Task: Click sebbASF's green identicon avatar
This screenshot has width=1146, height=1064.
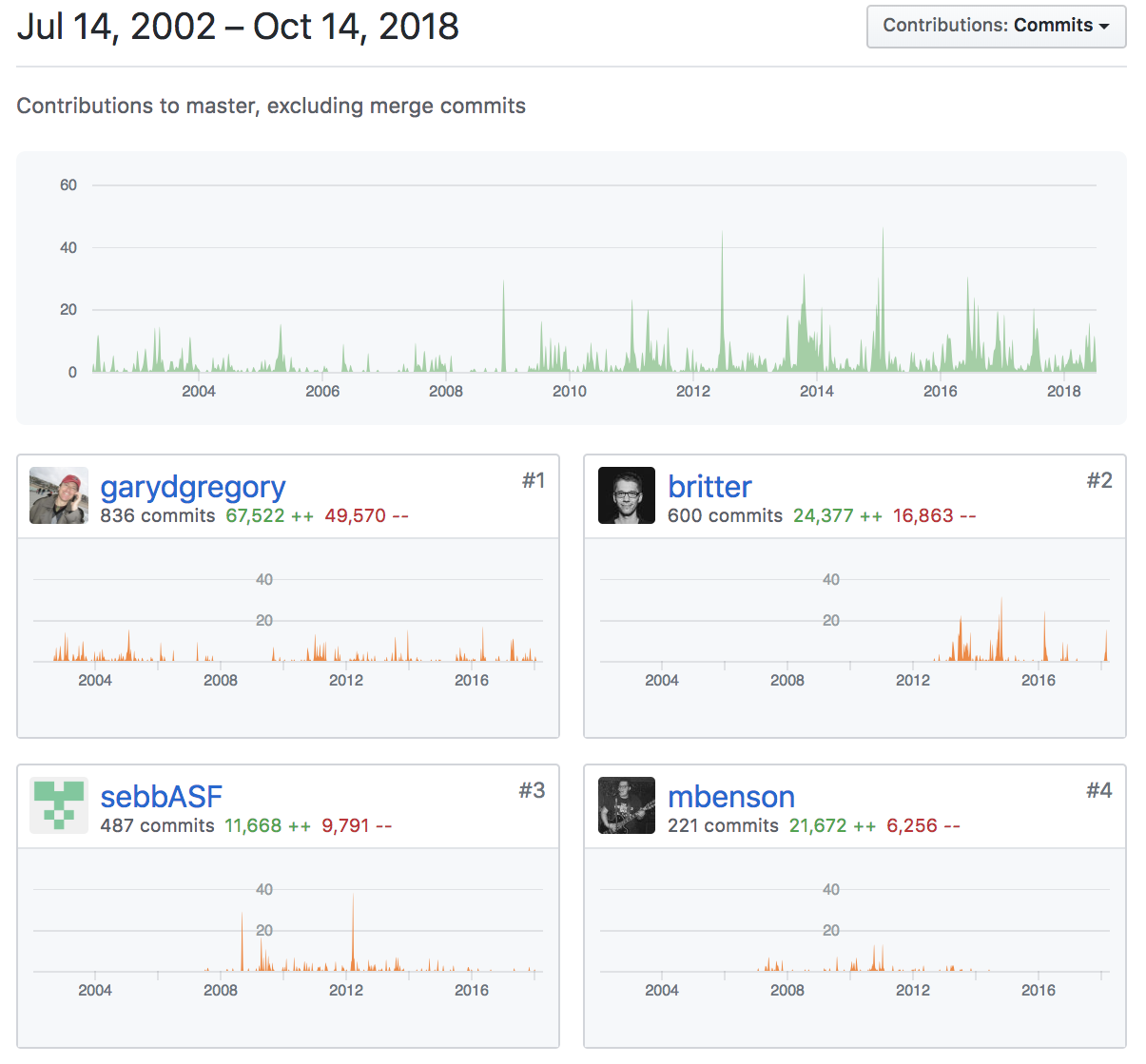Action: click(x=59, y=805)
